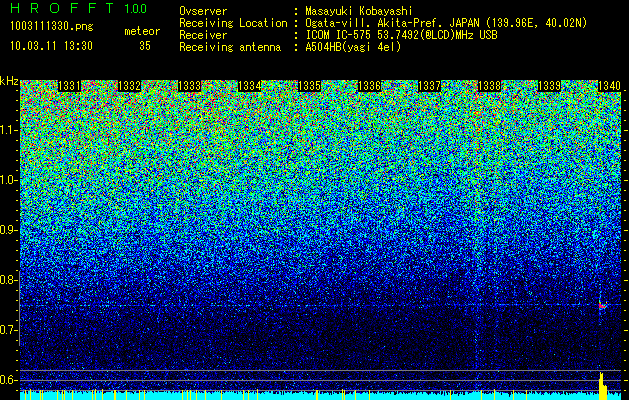This screenshot has height=400, width=629.
Task: Click the 0.9 frequency axis label
Action: [x=8, y=230]
